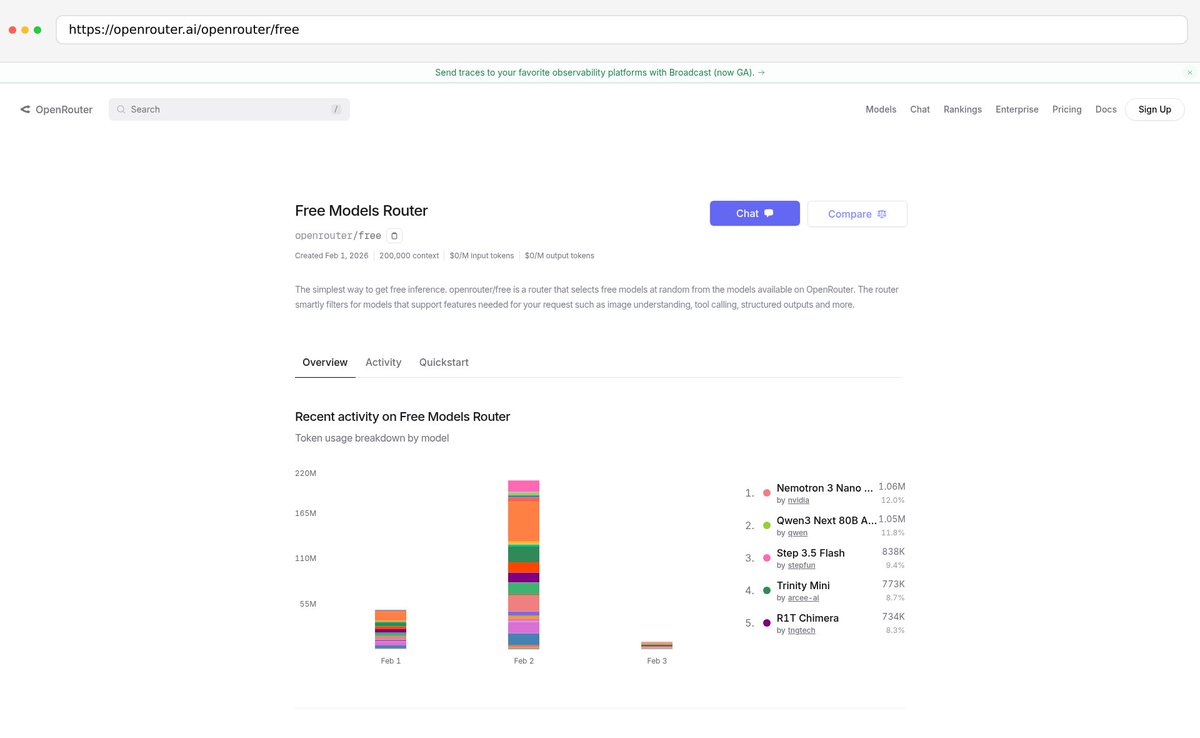Select the Qwen3 Next 80B legend dot
Image resolution: width=1200 pixels, height=738 pixels.
pyautogui.click(x=766, y=525)
